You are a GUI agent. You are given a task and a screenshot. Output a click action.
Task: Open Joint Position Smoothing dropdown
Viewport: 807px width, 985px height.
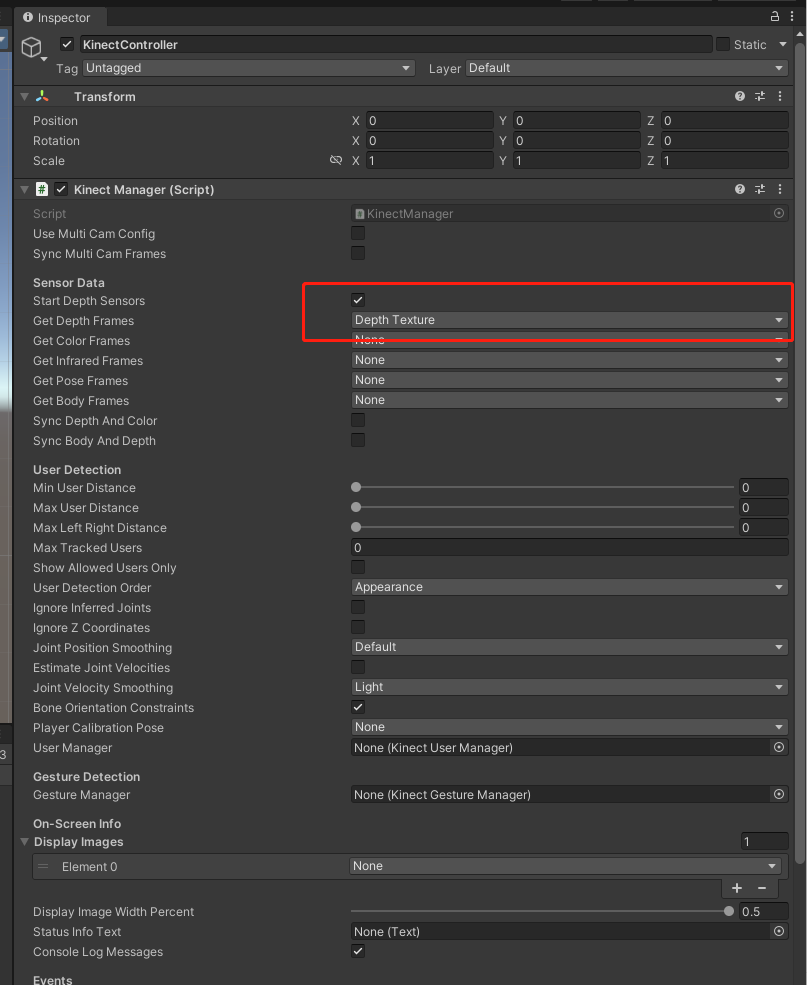click(x=570, y=647)
